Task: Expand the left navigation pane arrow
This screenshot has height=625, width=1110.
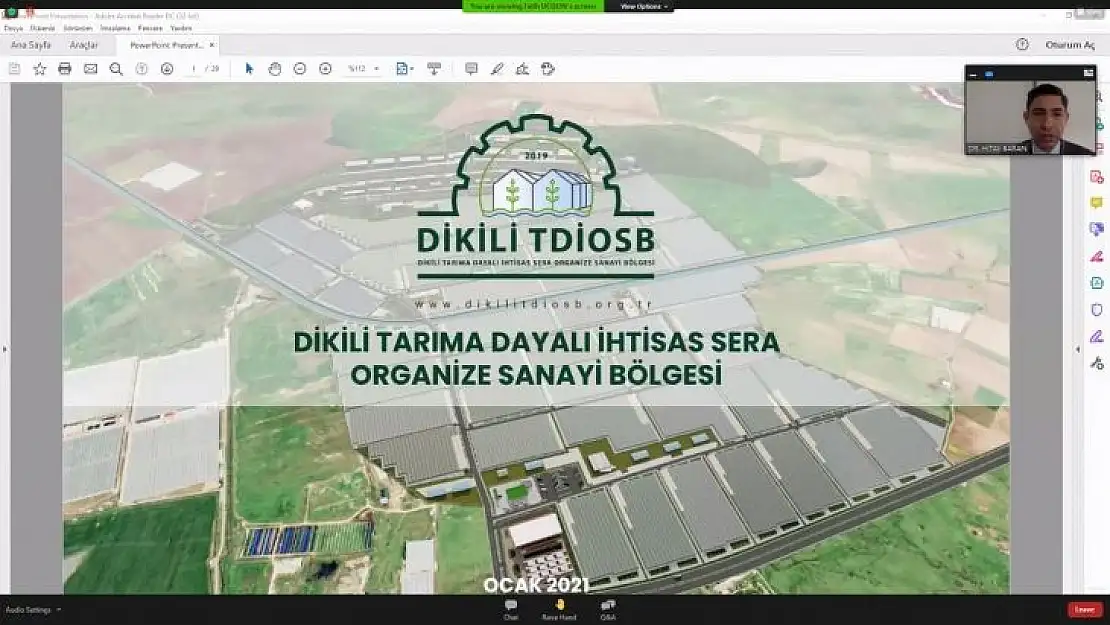Action: (4, 349)
